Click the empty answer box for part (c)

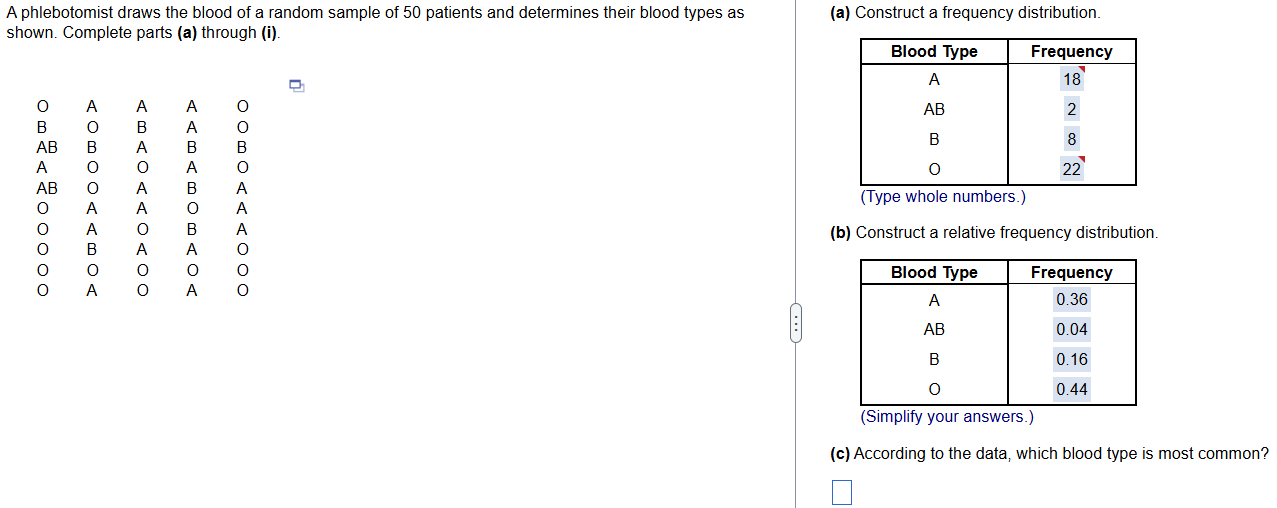point(842,492)
